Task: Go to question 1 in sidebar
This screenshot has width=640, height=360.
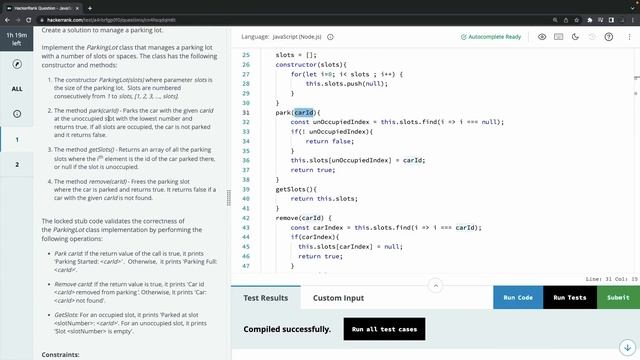Action: [x=17, y=140]
